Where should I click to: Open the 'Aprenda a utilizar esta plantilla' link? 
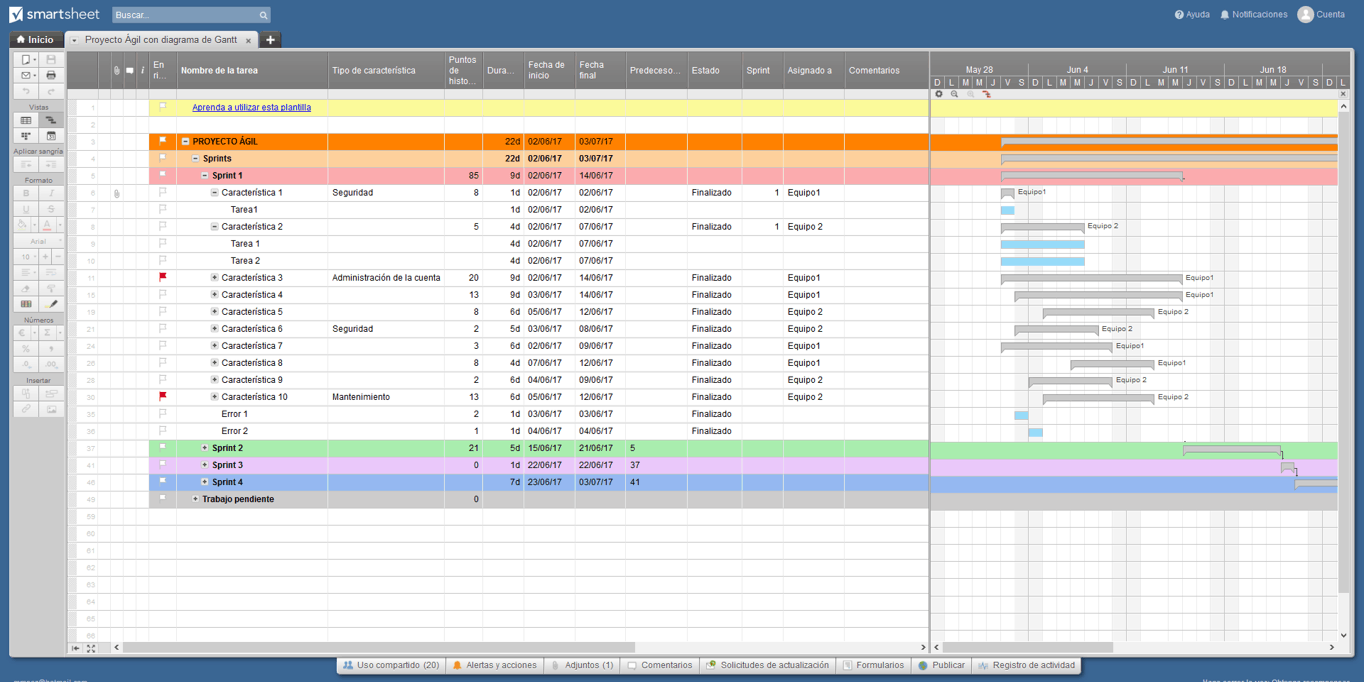(x=251, y=107)
